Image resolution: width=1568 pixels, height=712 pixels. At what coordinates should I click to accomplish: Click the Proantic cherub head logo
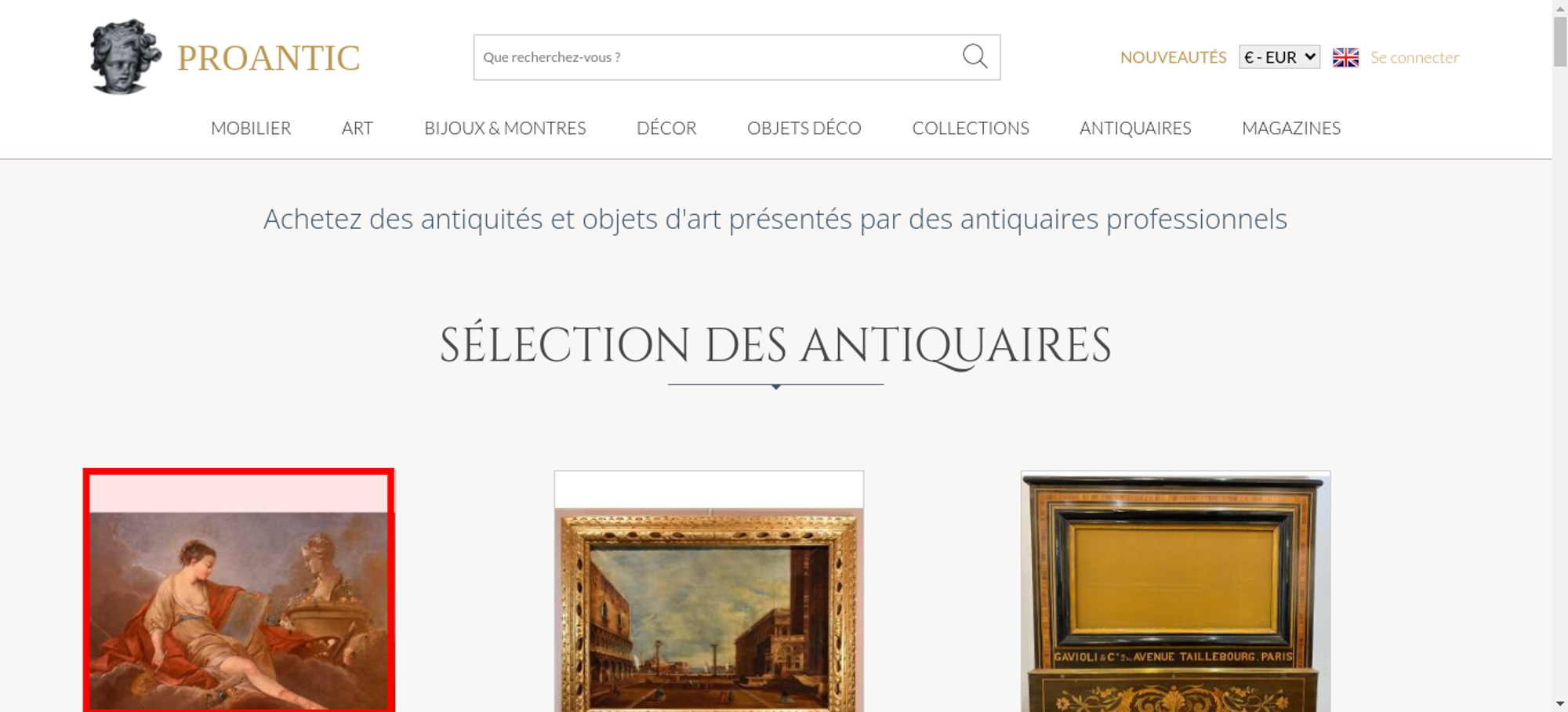point(125,56)
